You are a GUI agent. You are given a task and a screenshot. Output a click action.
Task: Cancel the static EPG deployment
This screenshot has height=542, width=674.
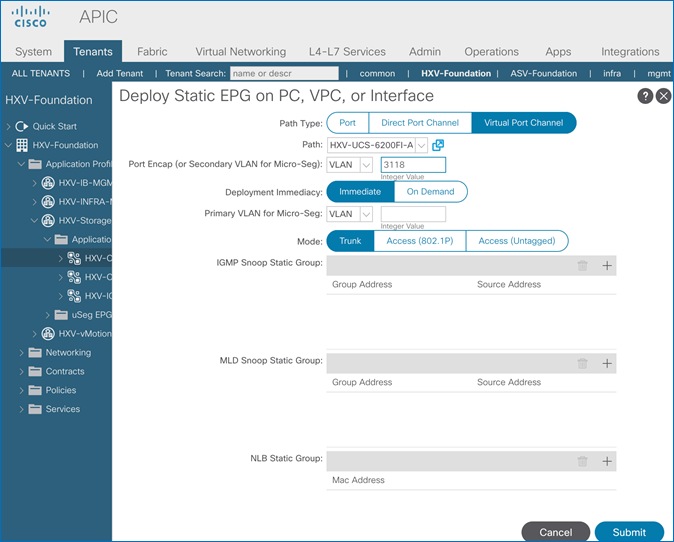pos(556,532)
